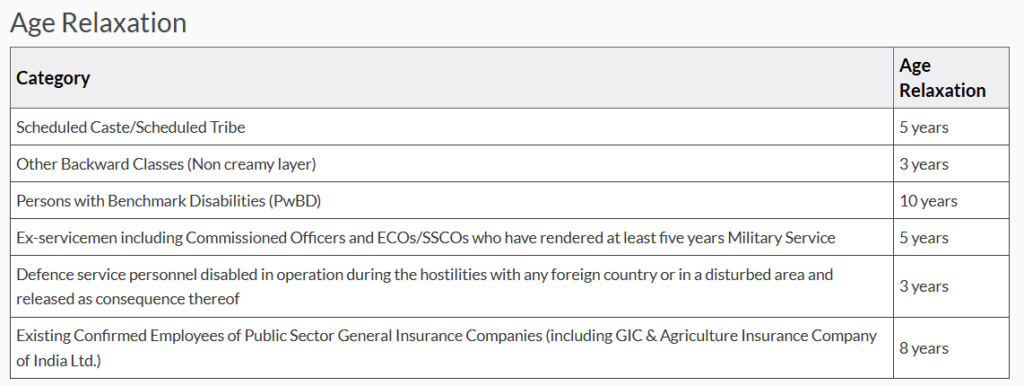This screenshot has width=1024, height=386.
Task: Select Other Backward Classes (Non creamy layer) text
Action: [166, 164]
